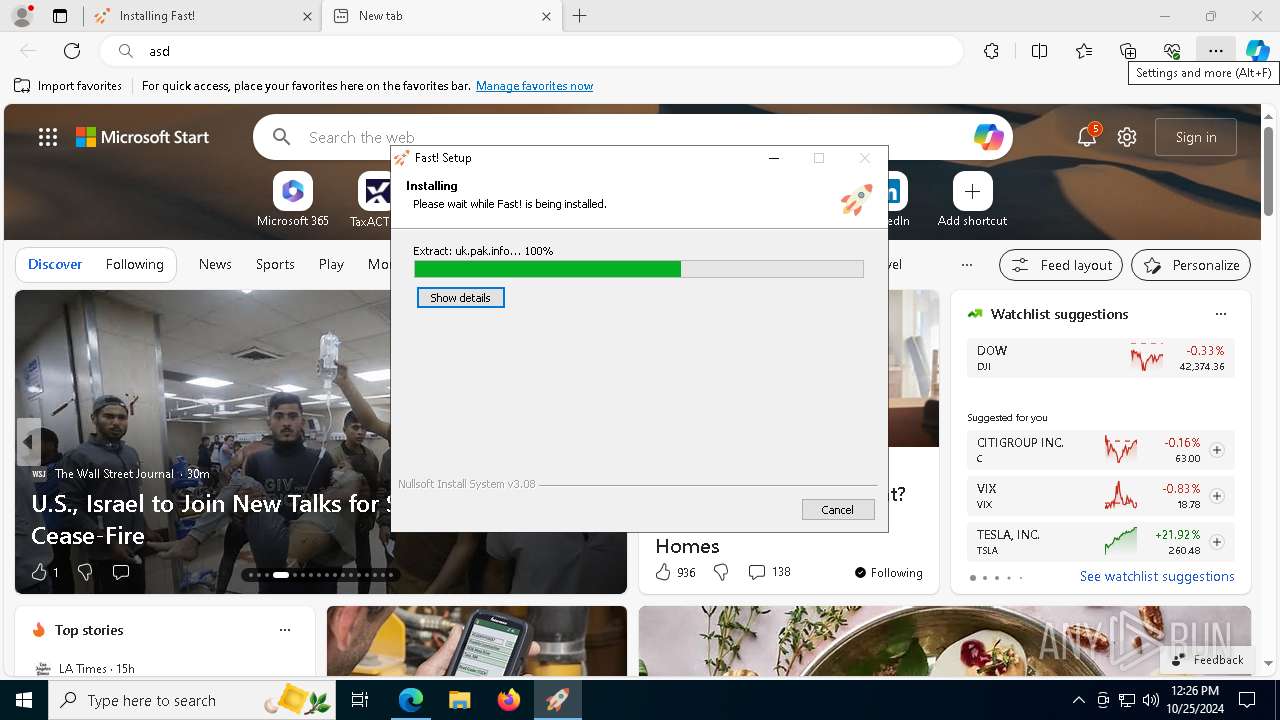Toggle Following on Homes story
This screenshot has height=720, width=1280.
click(x=889, y=572)
